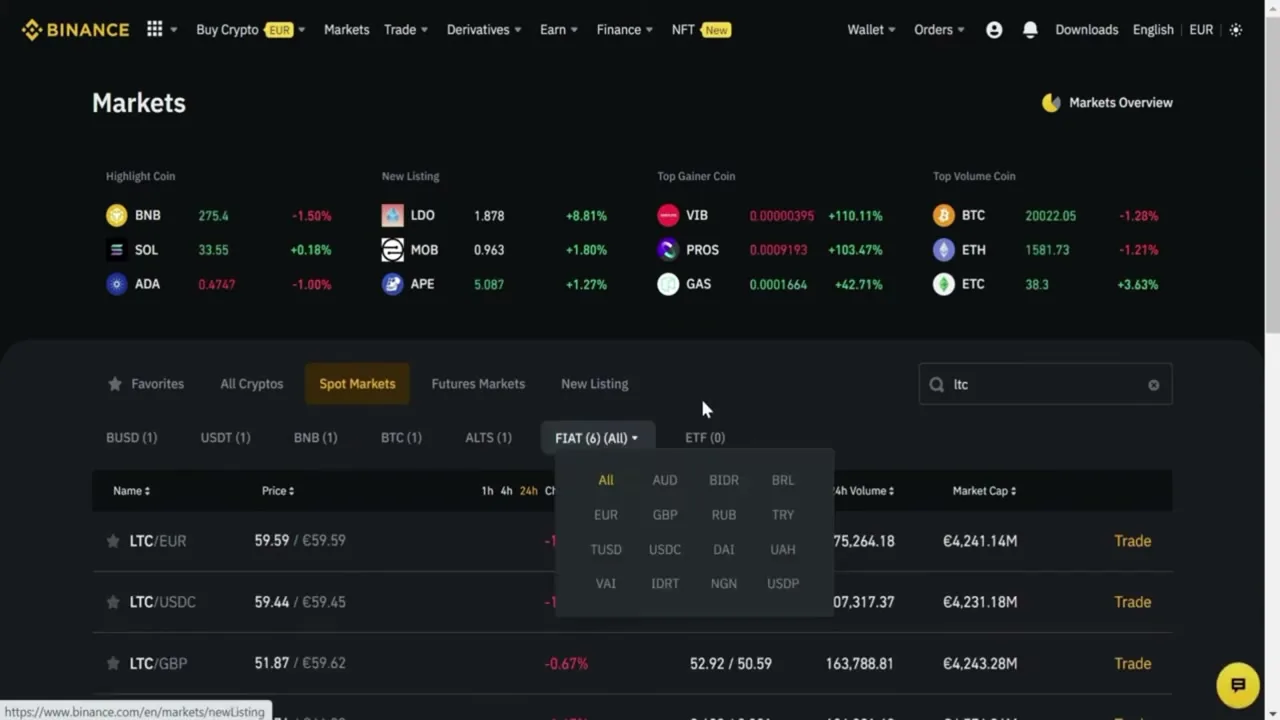The image size is (1280, 720).
Task: Click the Binance logo
Action: 76,30
